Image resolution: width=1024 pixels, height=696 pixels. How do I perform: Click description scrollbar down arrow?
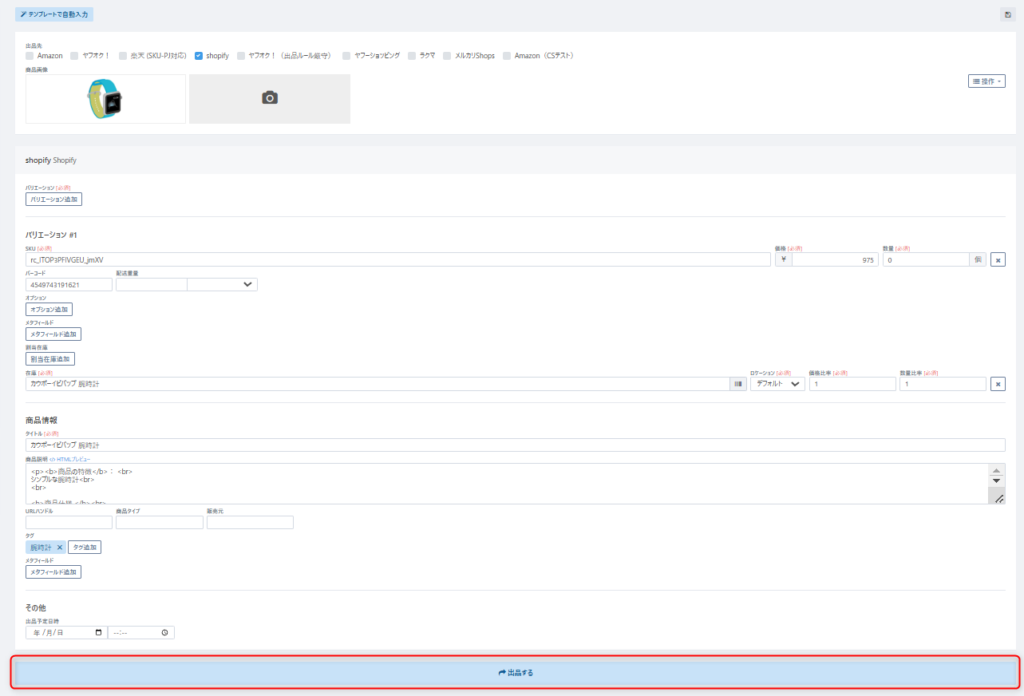997,481
